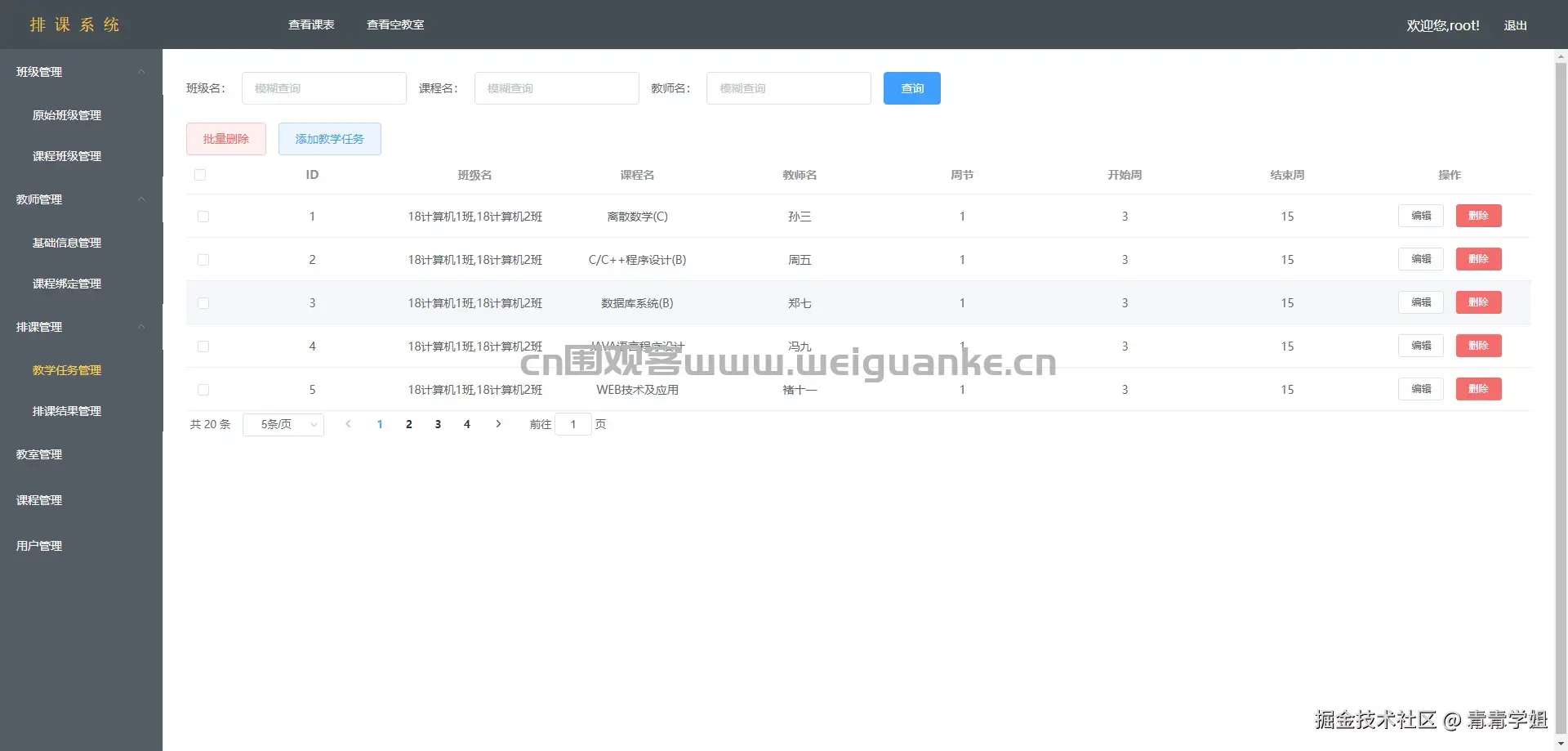
Task: Open 课程绑定管理 in the sidebar
Action: click(x=67, y=284)
